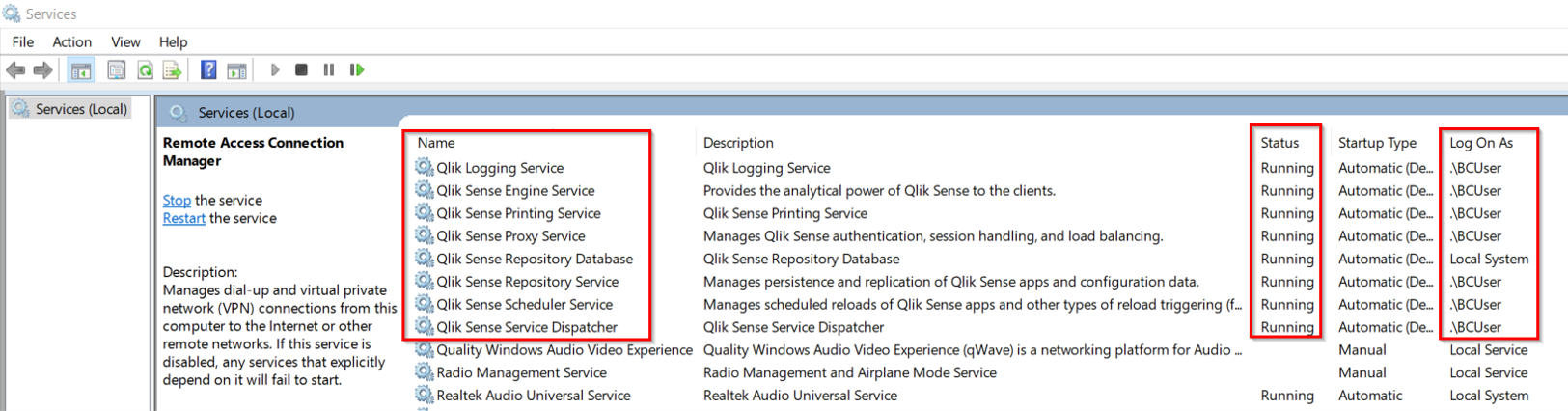Sort by the Description column header
The height and width of the screenshot is (411, 1568).
click(x=738, y=142)
